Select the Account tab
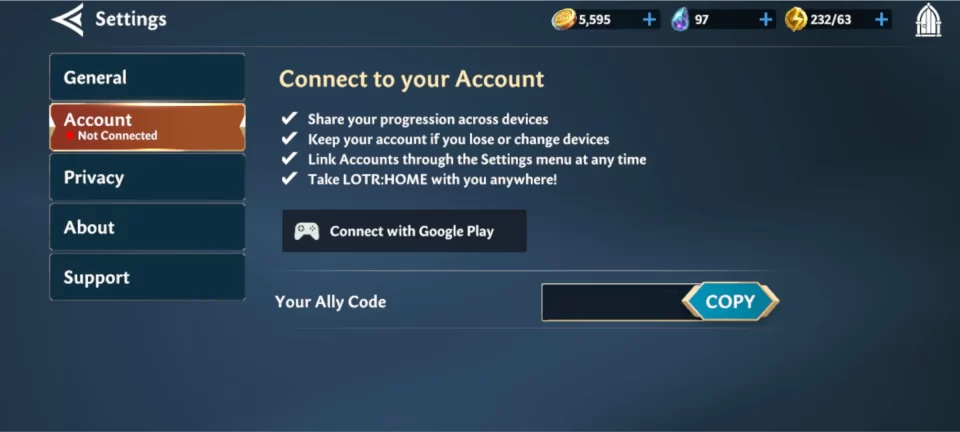The image size is (960, 432). [147, 127]
